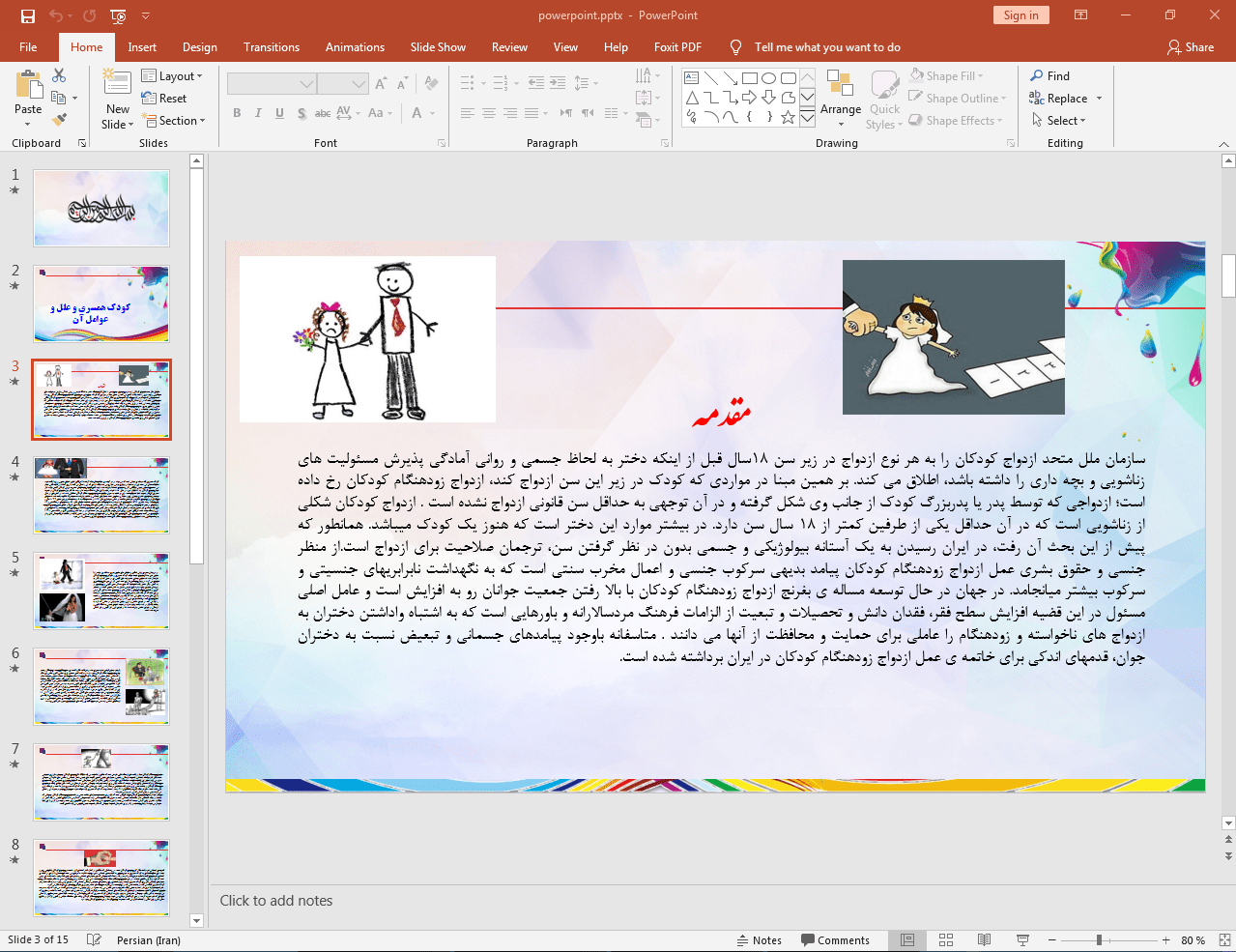This screenshot has width=1236, height=952.
Task: Click the New Slide icon
Action: click(x=117, y=83)
